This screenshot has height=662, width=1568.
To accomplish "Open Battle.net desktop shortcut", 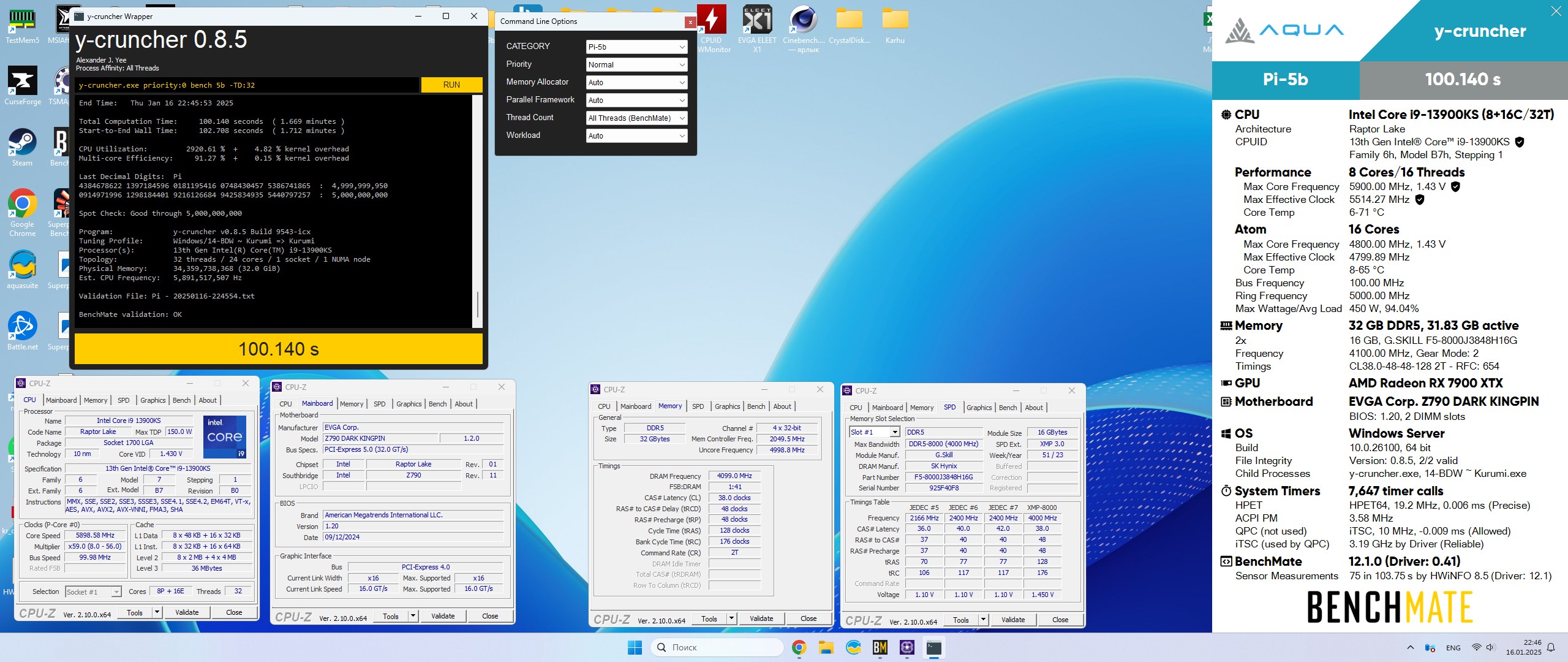I will (22, 331).
